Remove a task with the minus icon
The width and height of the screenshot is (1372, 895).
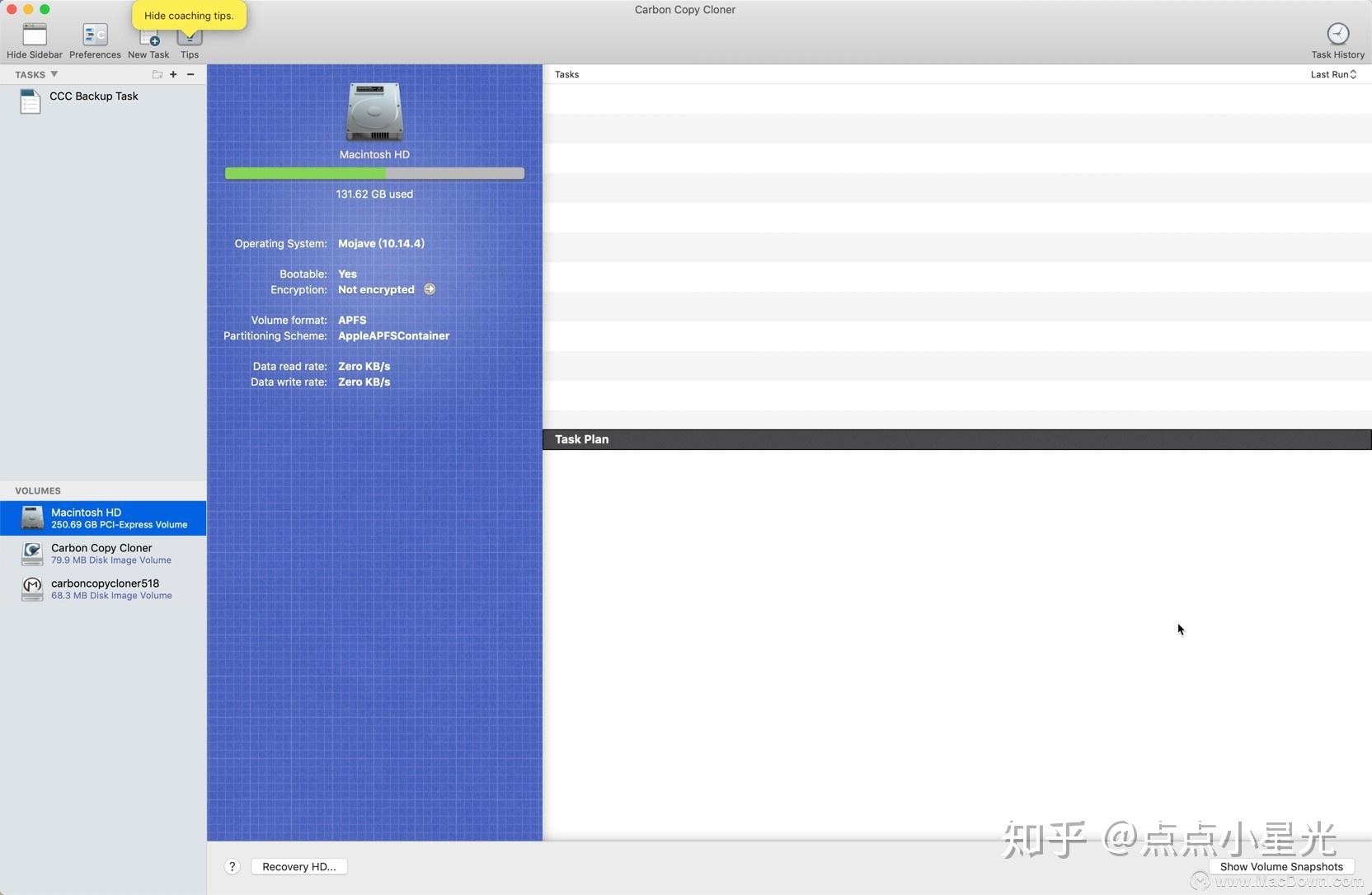190,74
